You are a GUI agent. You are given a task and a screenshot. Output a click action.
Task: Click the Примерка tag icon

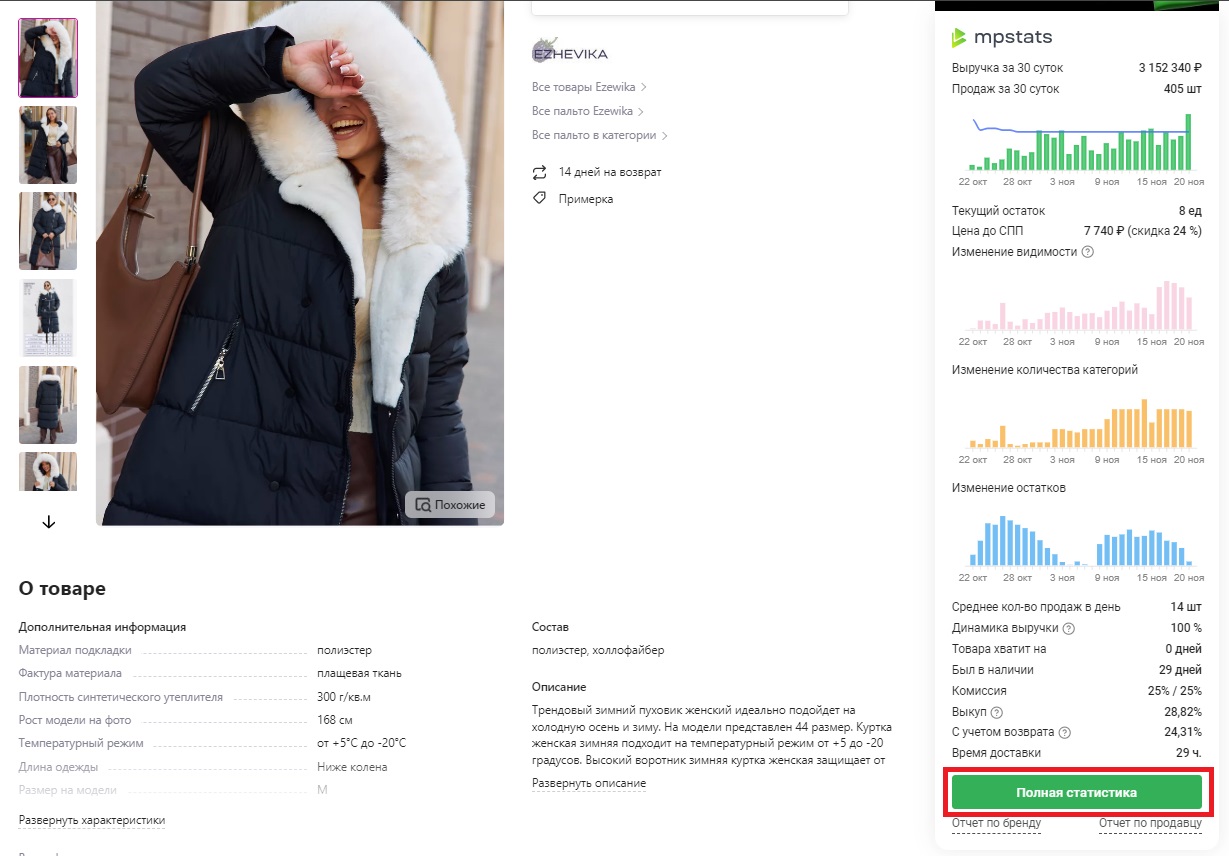[x=540, y=199]
